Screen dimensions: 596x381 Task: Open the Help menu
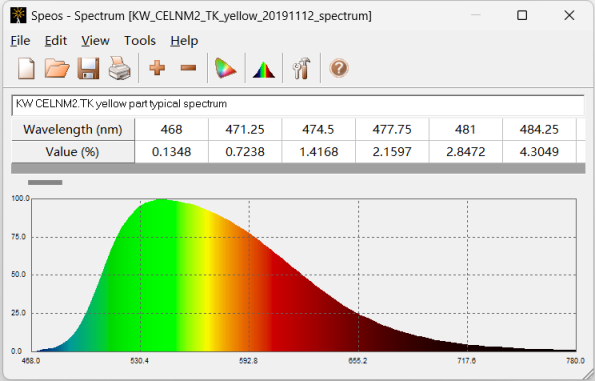184,41
